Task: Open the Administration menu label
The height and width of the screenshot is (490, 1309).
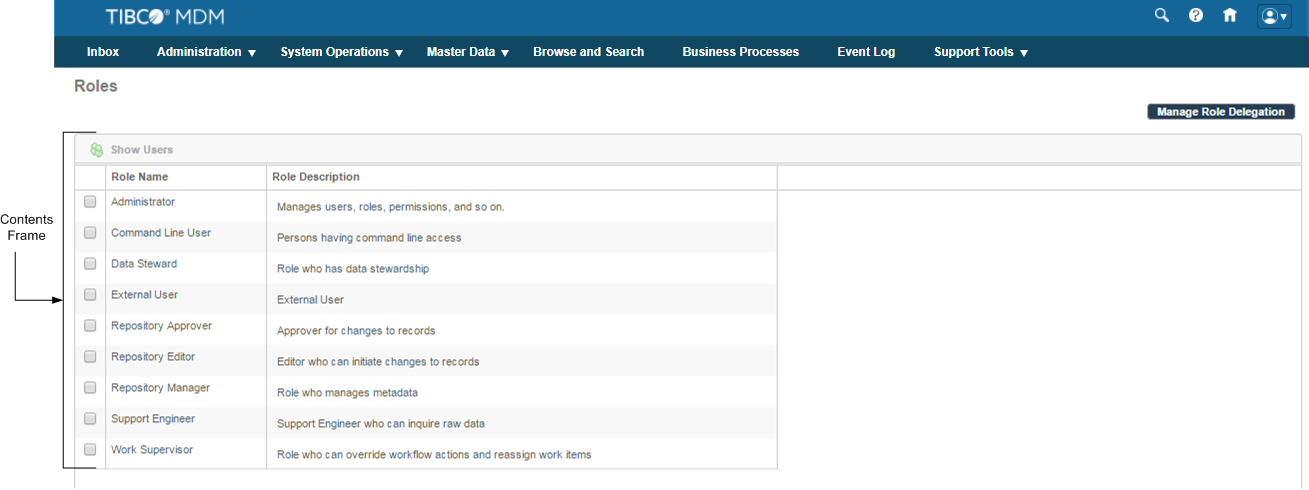Action: click(x=199, y=52)
